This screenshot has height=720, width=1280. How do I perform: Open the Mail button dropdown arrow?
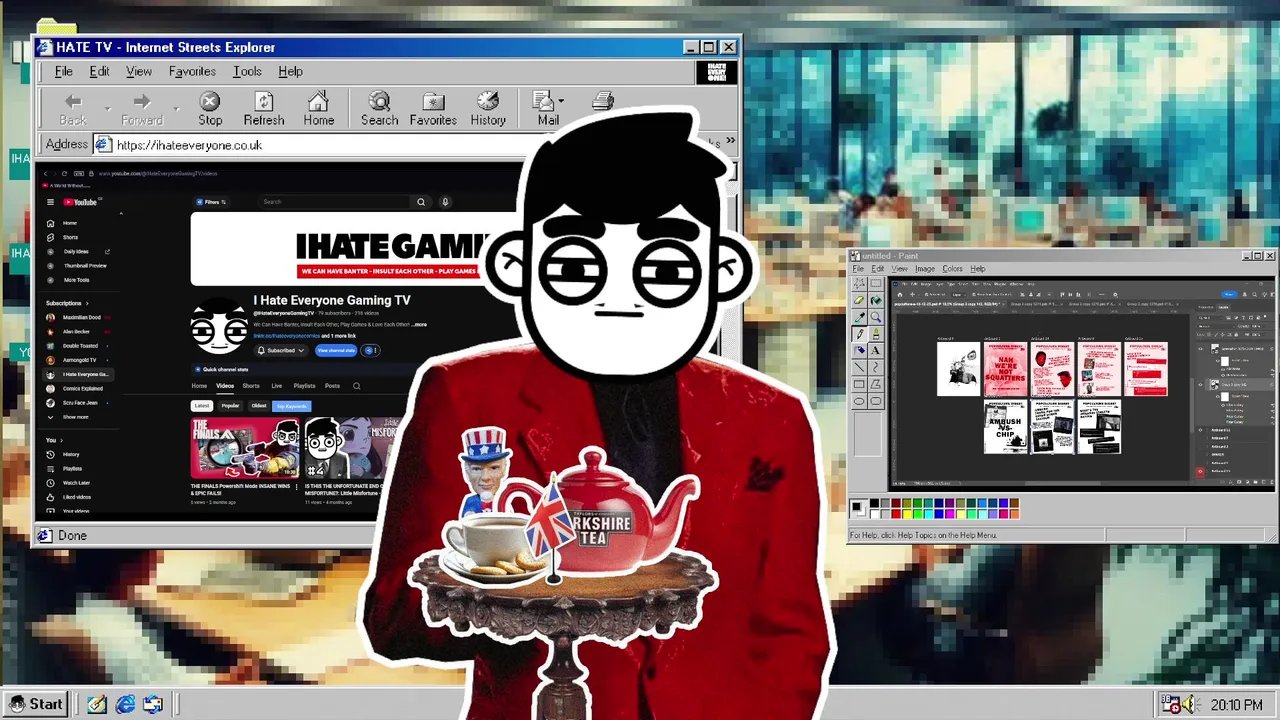pos(561,101)
